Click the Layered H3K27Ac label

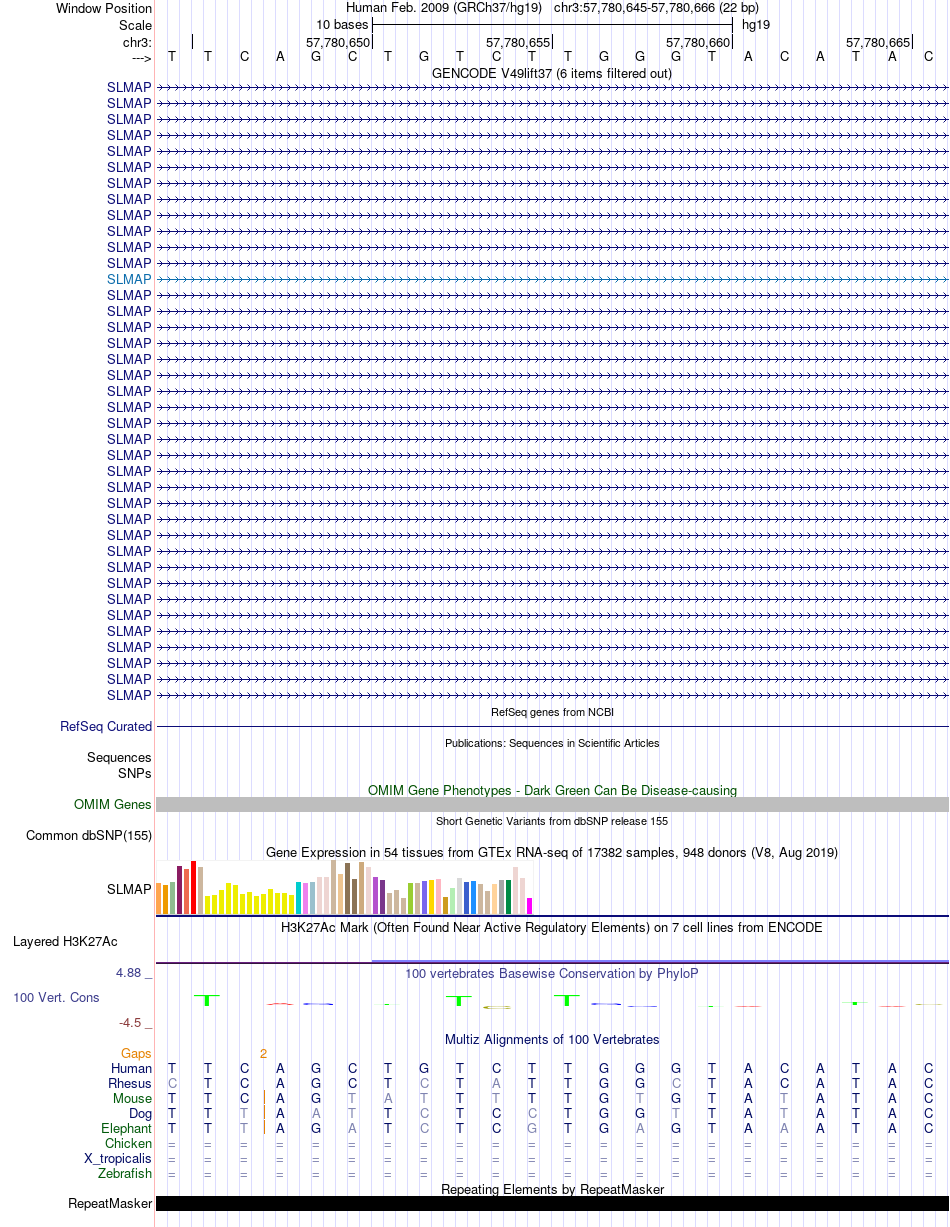[65, 941]
